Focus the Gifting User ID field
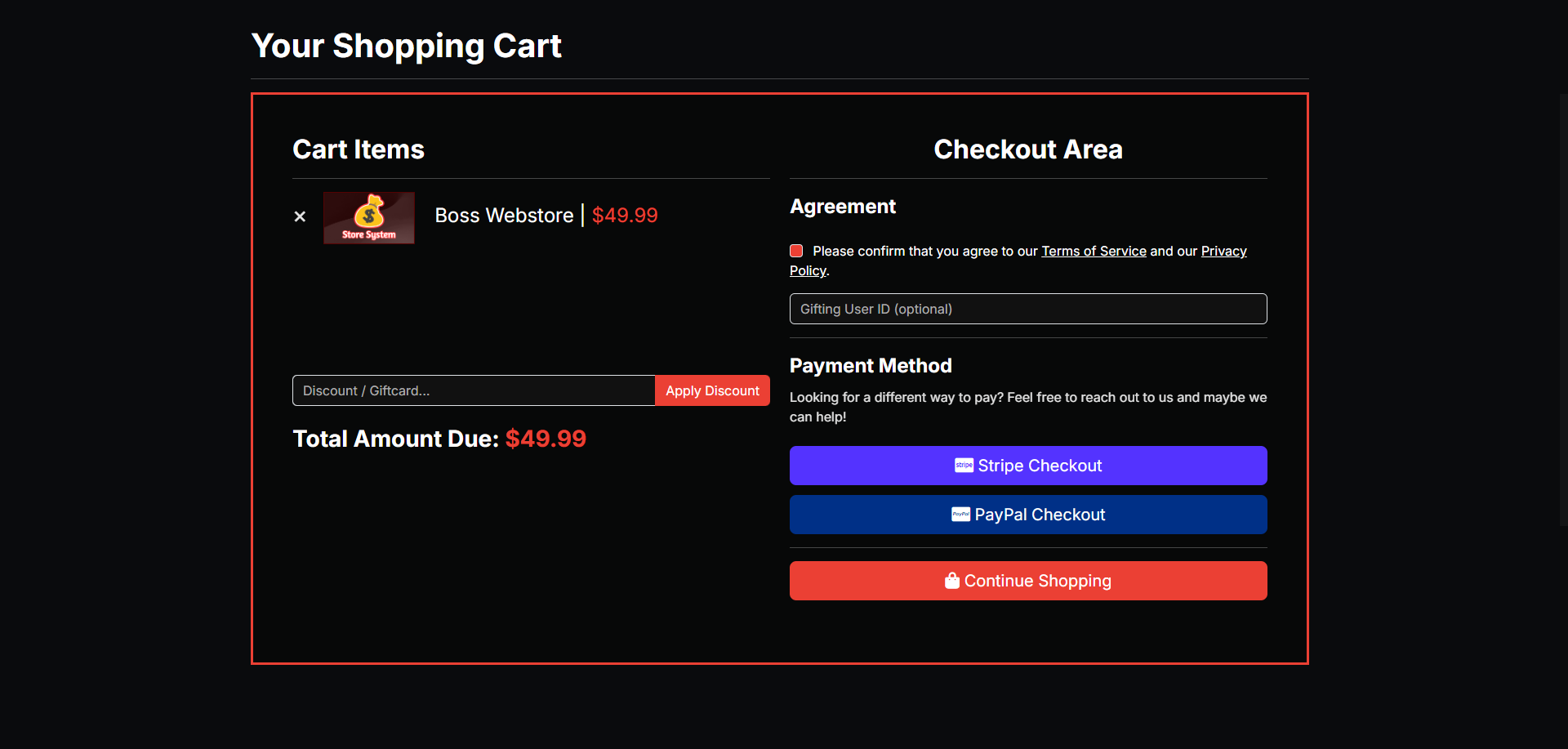The image size is (1568, 749). [x=1028, y=309]
